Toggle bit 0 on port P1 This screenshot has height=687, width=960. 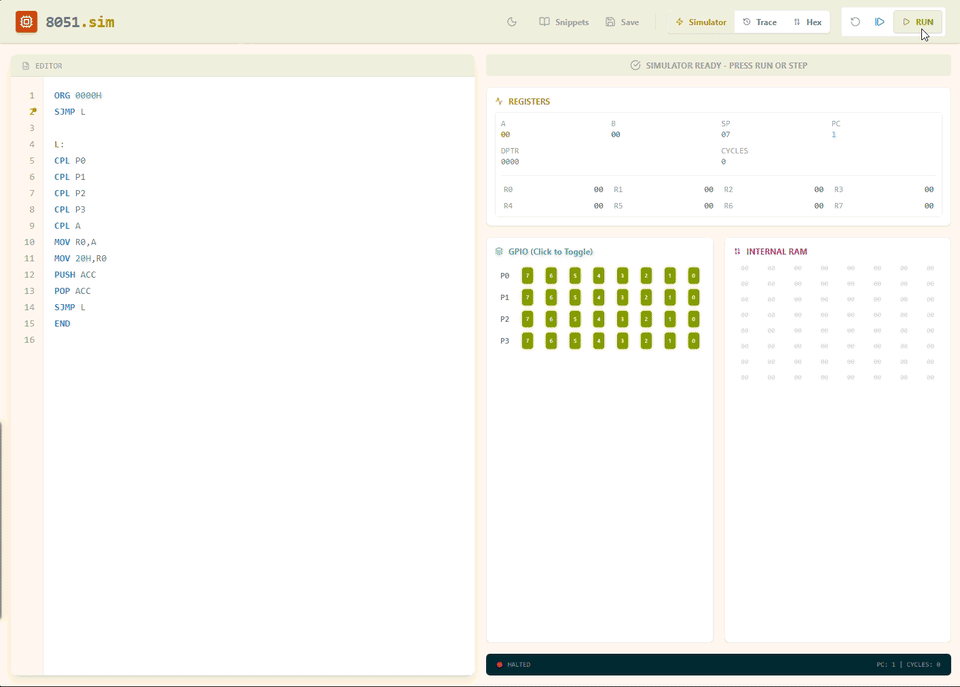coord(693,298)
